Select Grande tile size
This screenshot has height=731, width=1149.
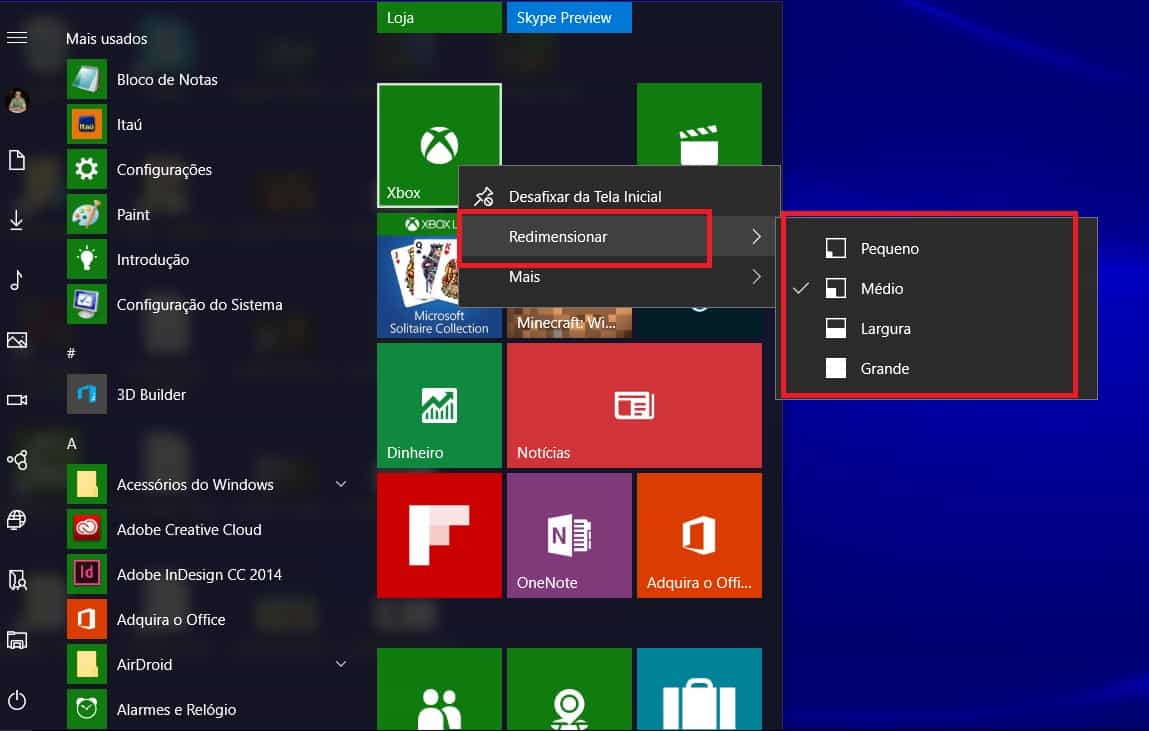(936, 368)
